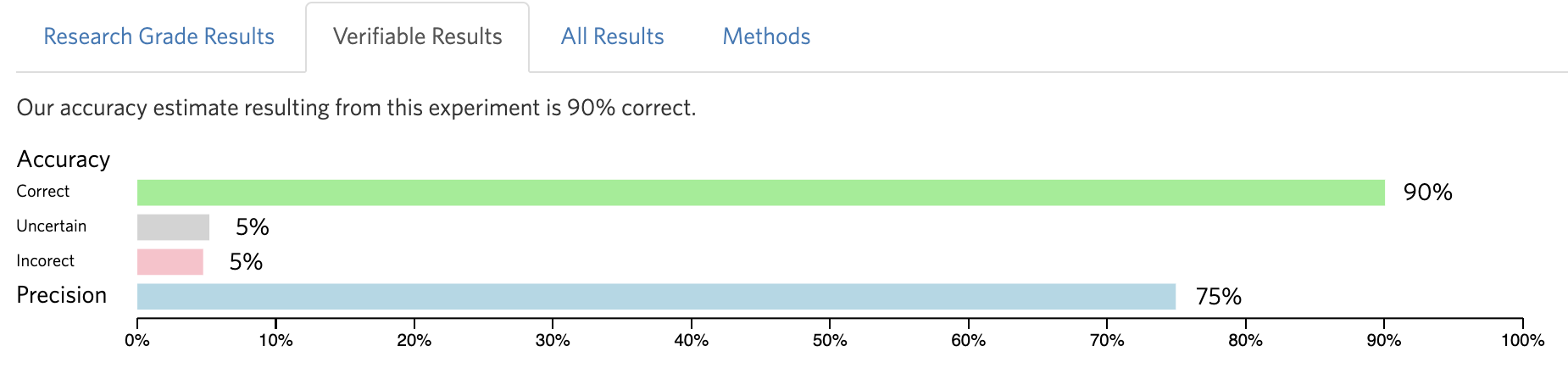
Task: Switch to the All Results tab
Action: tap(612, 36)
